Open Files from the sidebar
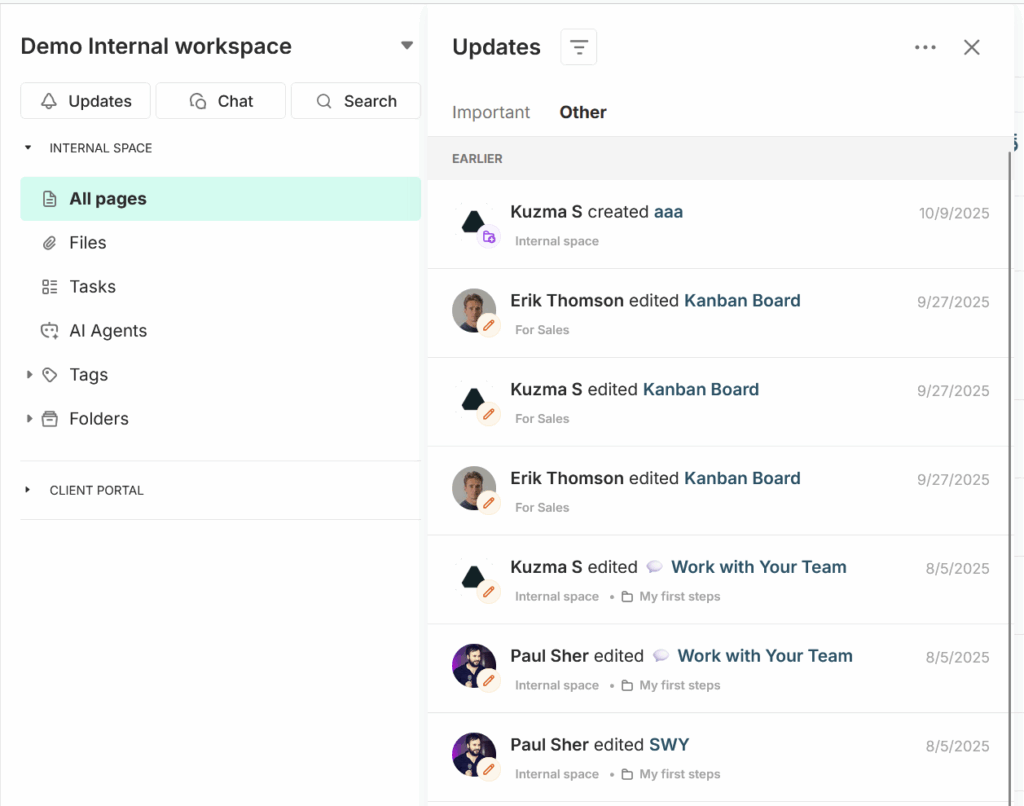 pos(87,243)
